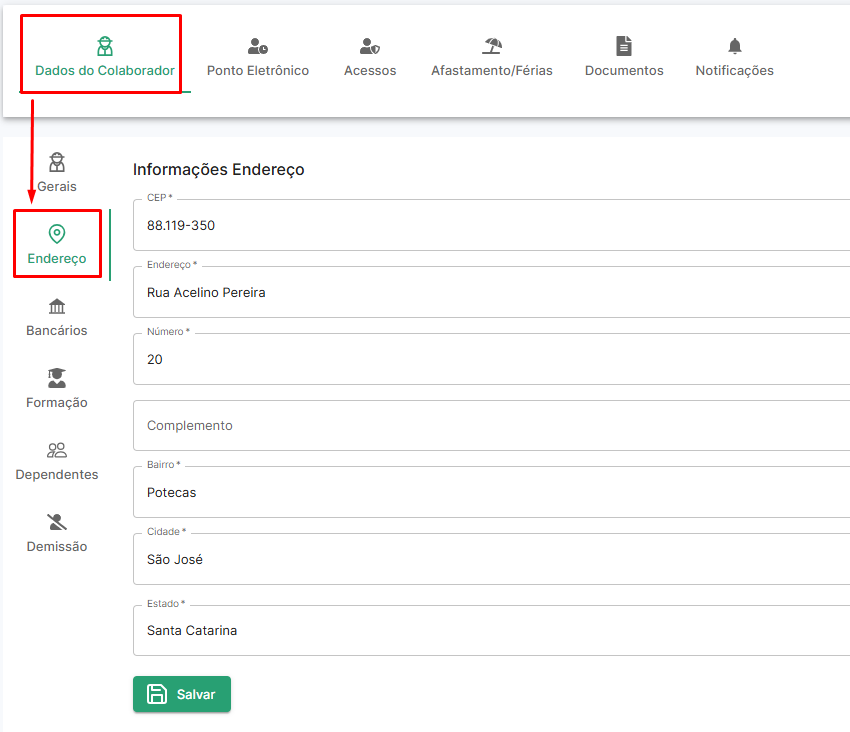Image resolution: width=850 pixels, height=732 pixels.
Task: Click the Endereço street field
Action: (x=492, y=292)
